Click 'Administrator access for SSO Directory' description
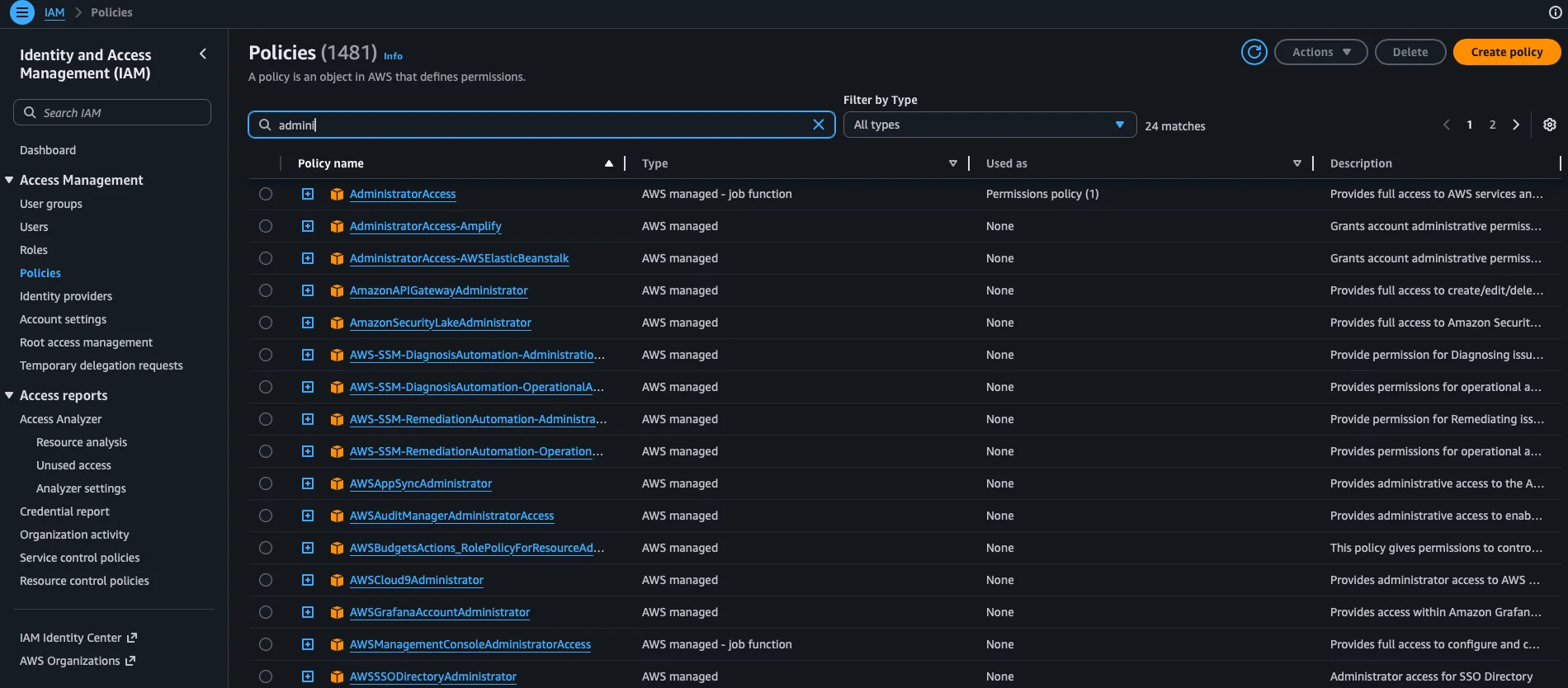1568x688 pixels. tap(1431, 676)
